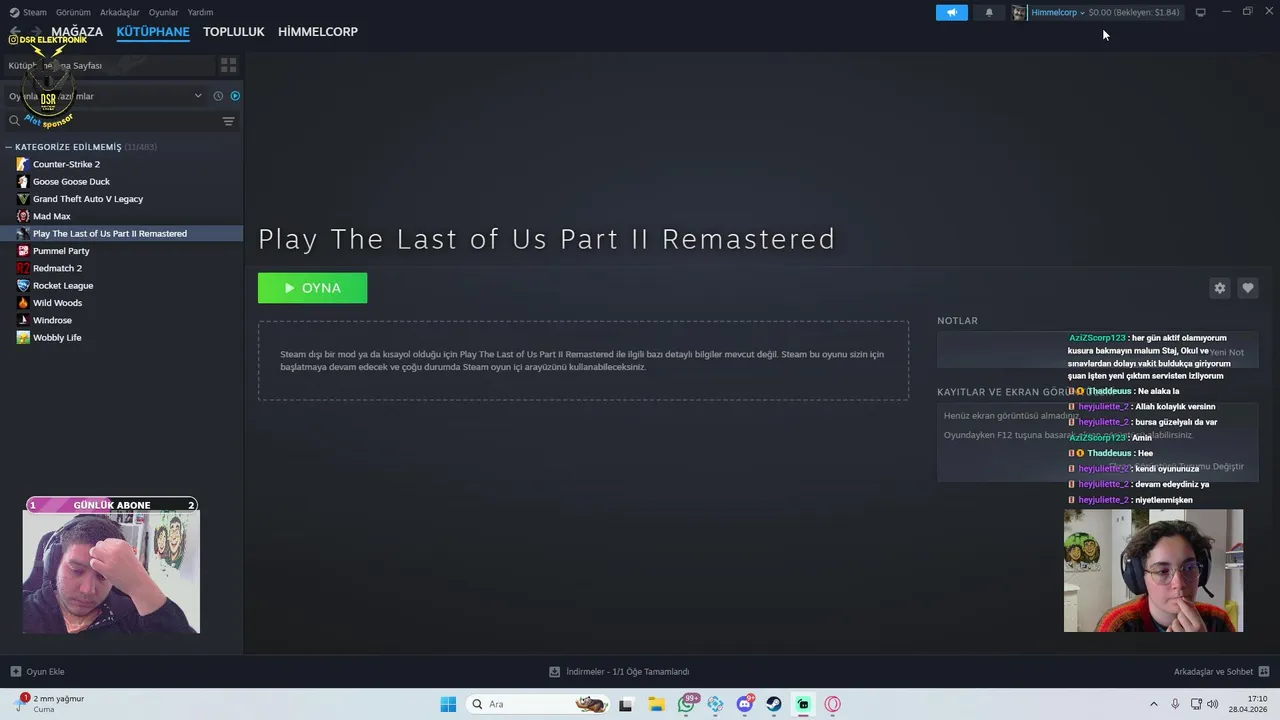Viewport: 1280px width, 720px height.
Task: Open the Görünüm menu
Action: tap(73, 12)
